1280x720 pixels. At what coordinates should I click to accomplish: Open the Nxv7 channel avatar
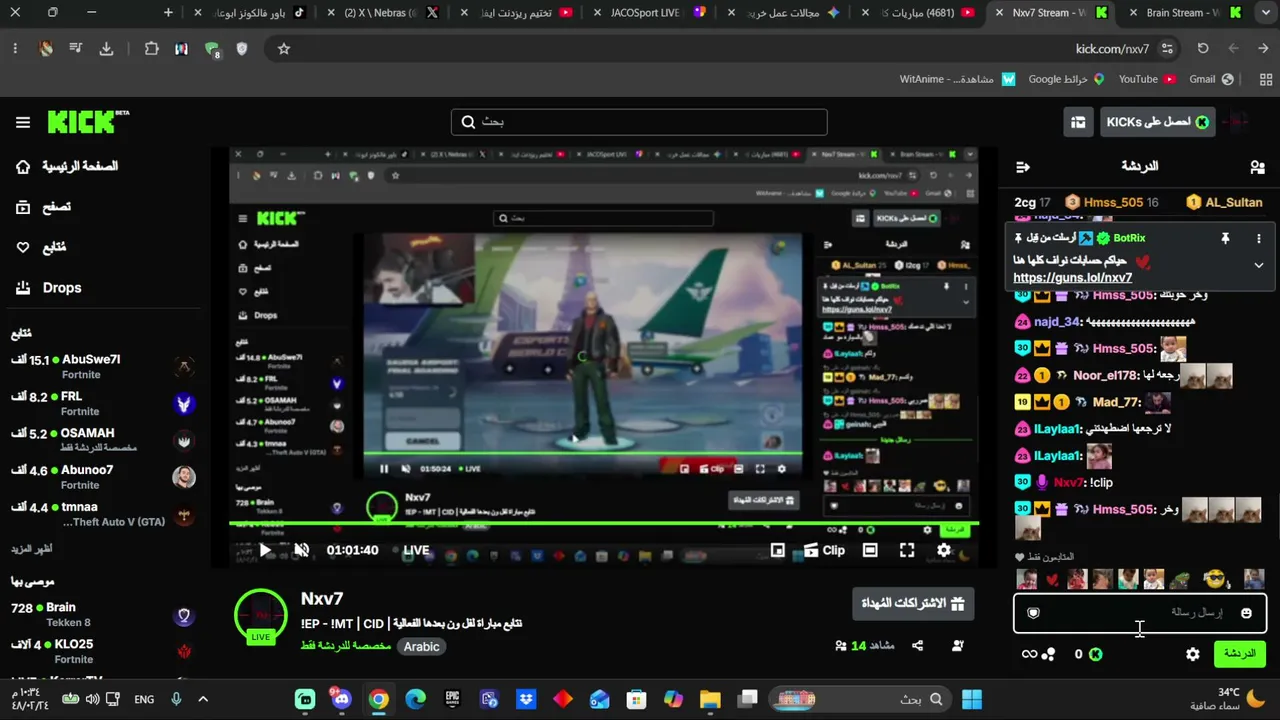pos(261,615)
